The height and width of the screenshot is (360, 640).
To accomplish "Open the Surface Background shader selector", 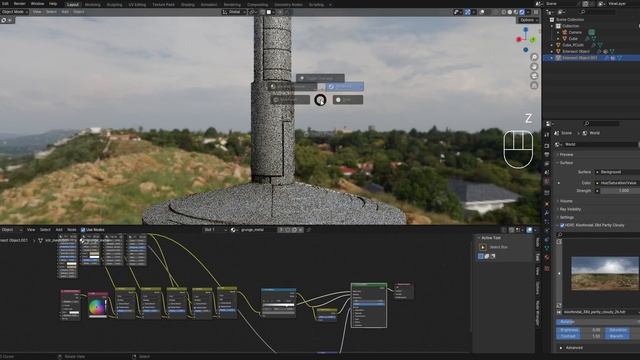I will tap(617, 172).
